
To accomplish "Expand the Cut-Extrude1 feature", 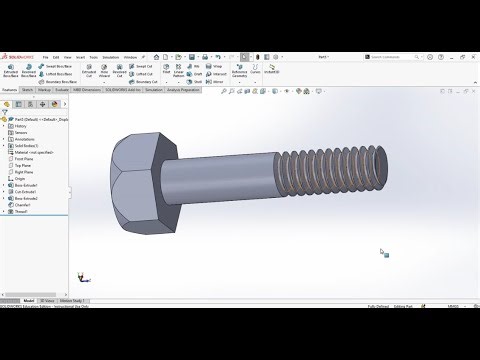I will pos(4,192).
